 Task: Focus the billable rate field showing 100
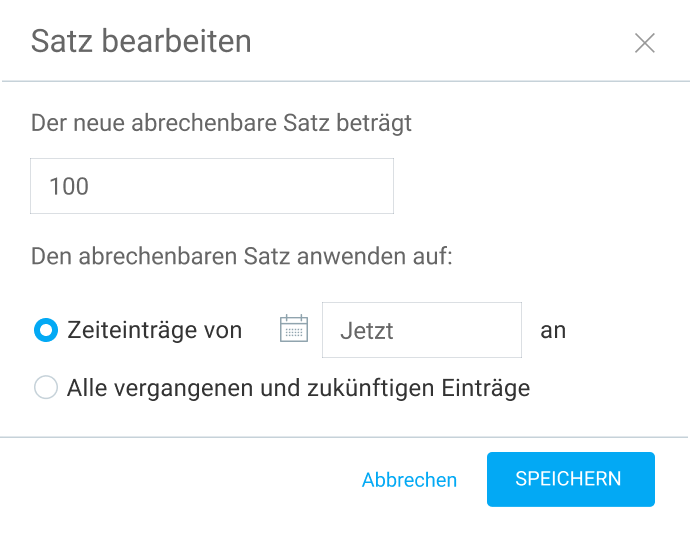click(212, 186)
